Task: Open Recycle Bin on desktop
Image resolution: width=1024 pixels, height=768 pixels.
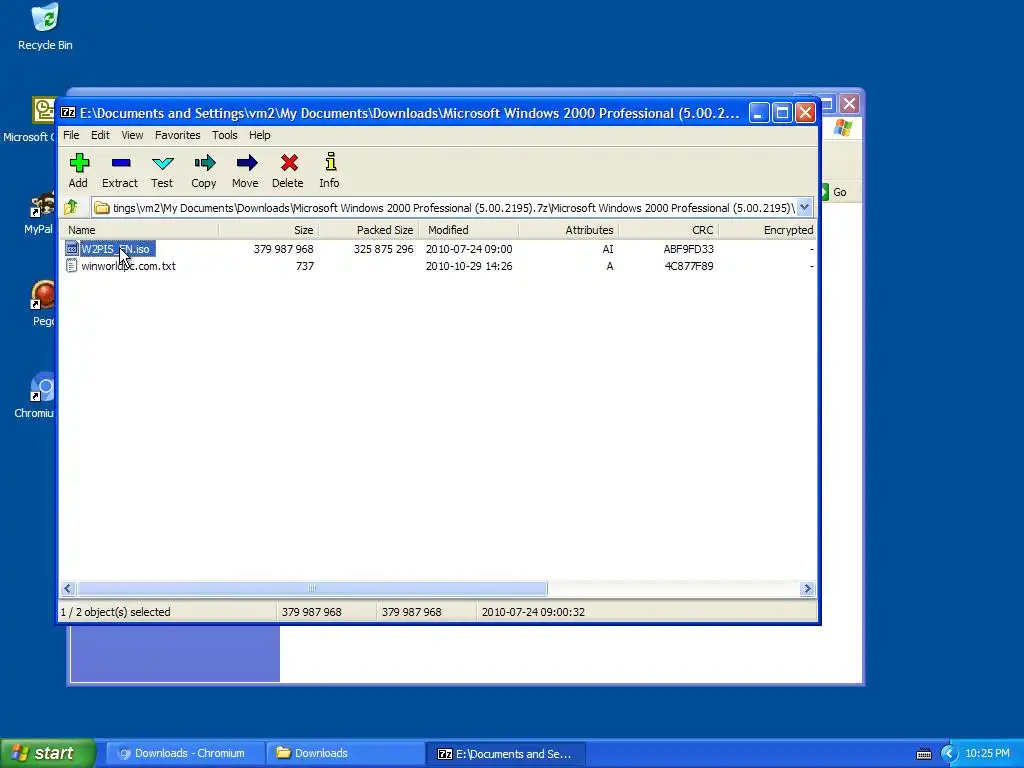Action: 45,27
